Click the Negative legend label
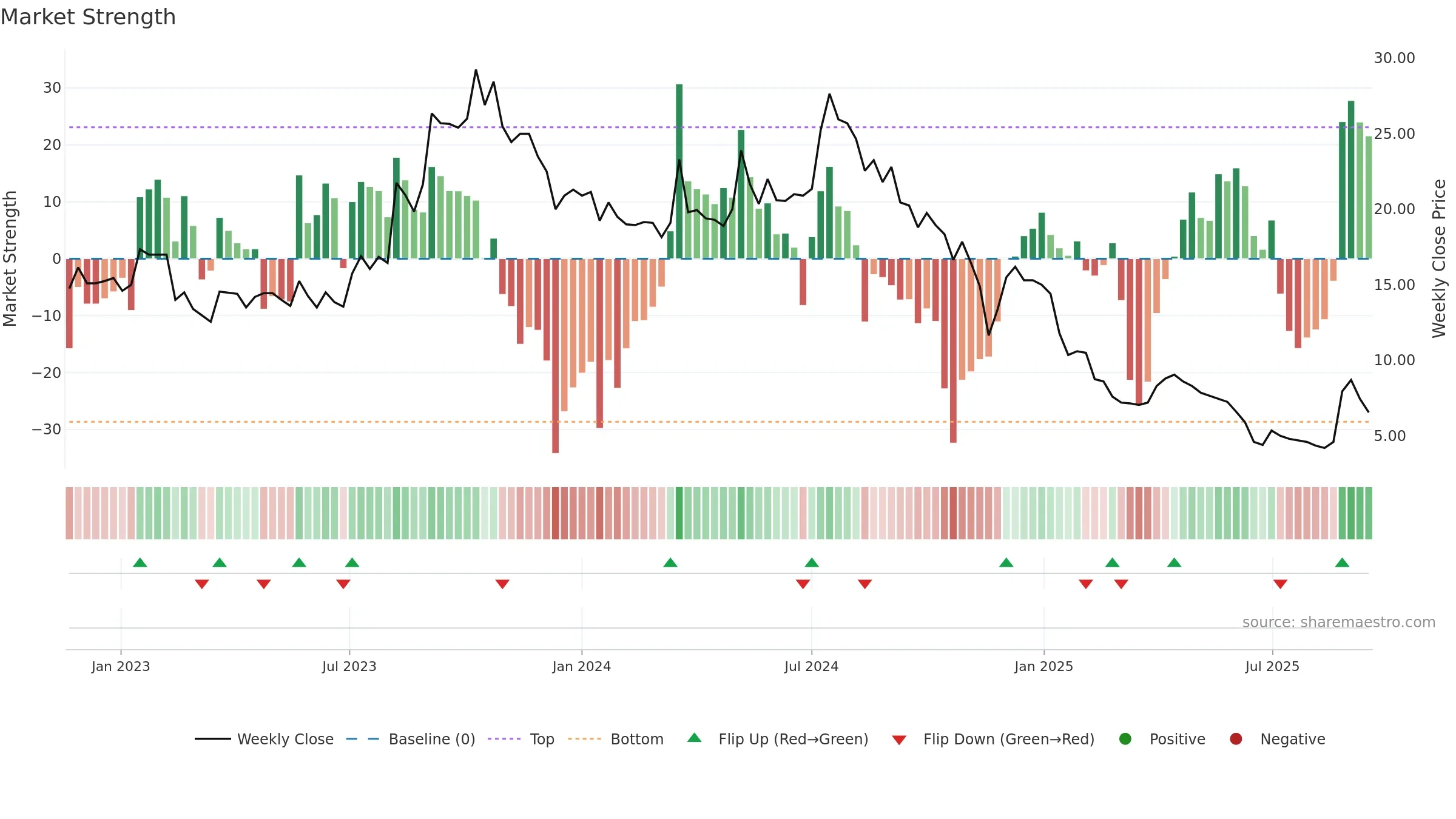 coord(1292,739)
